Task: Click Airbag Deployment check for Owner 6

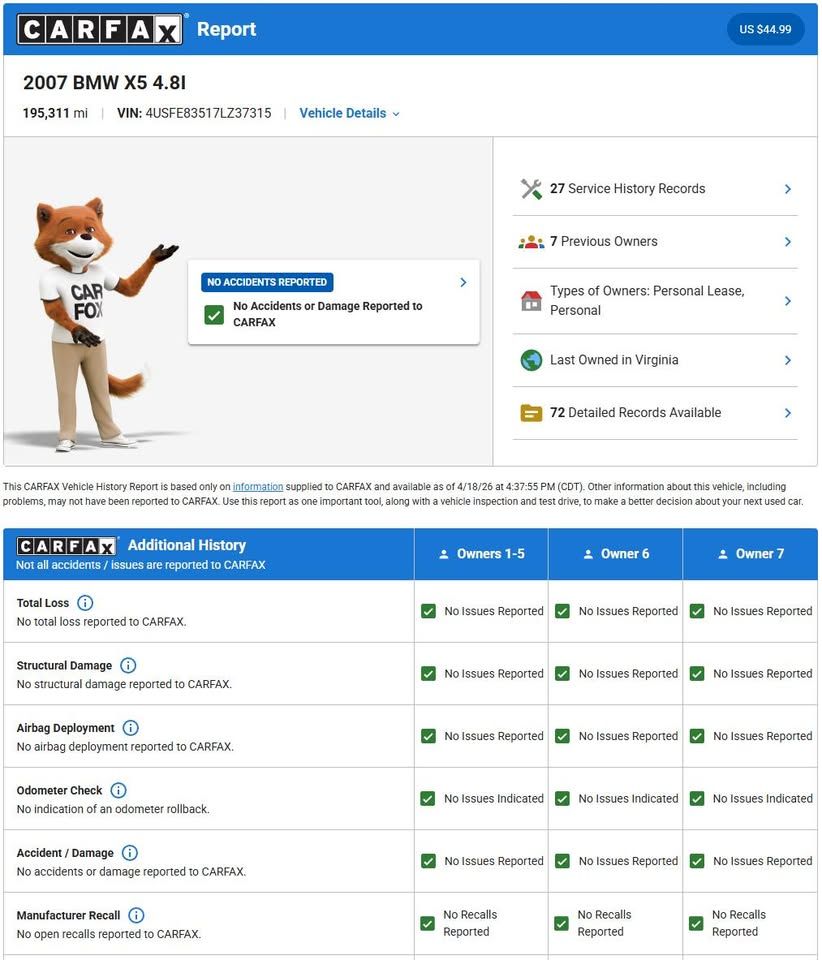Action: (562, 736)
